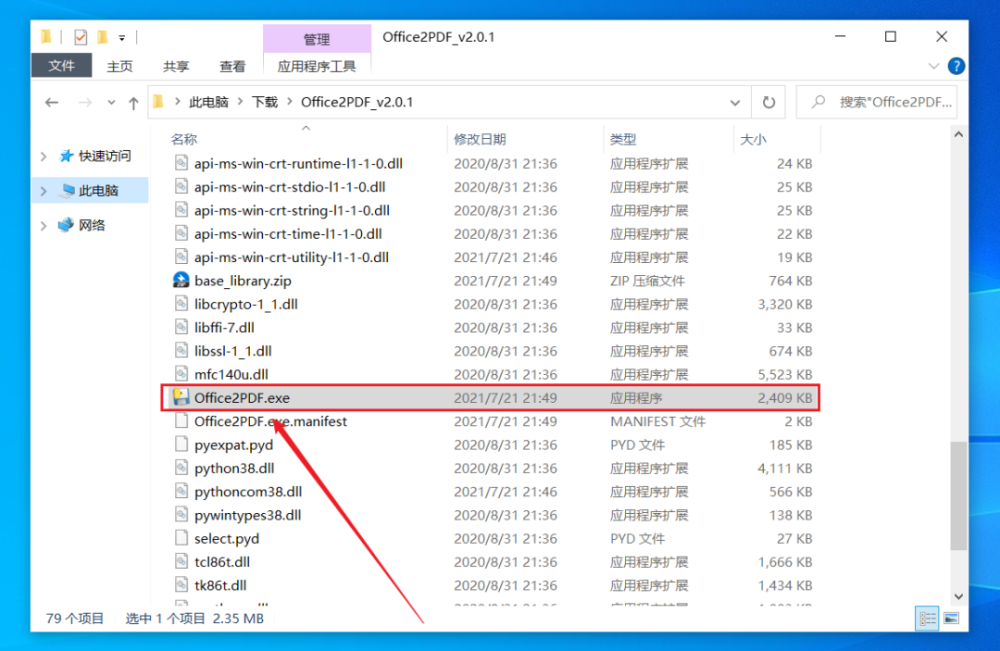Click Office2PDF_v2.0.1 in the address path
Image resolution: width=1000 pixels, height=651 pixels.
tap(357, 102)
